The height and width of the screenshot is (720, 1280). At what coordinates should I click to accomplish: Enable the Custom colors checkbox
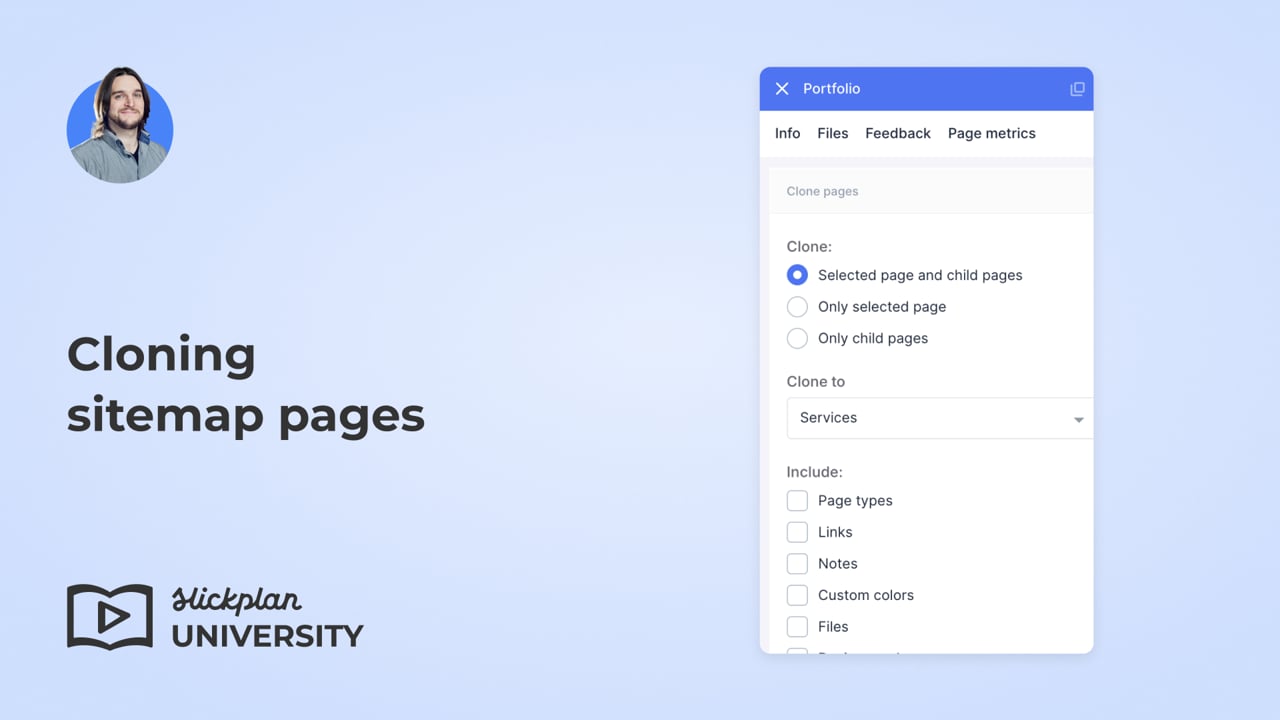point(797,595)
